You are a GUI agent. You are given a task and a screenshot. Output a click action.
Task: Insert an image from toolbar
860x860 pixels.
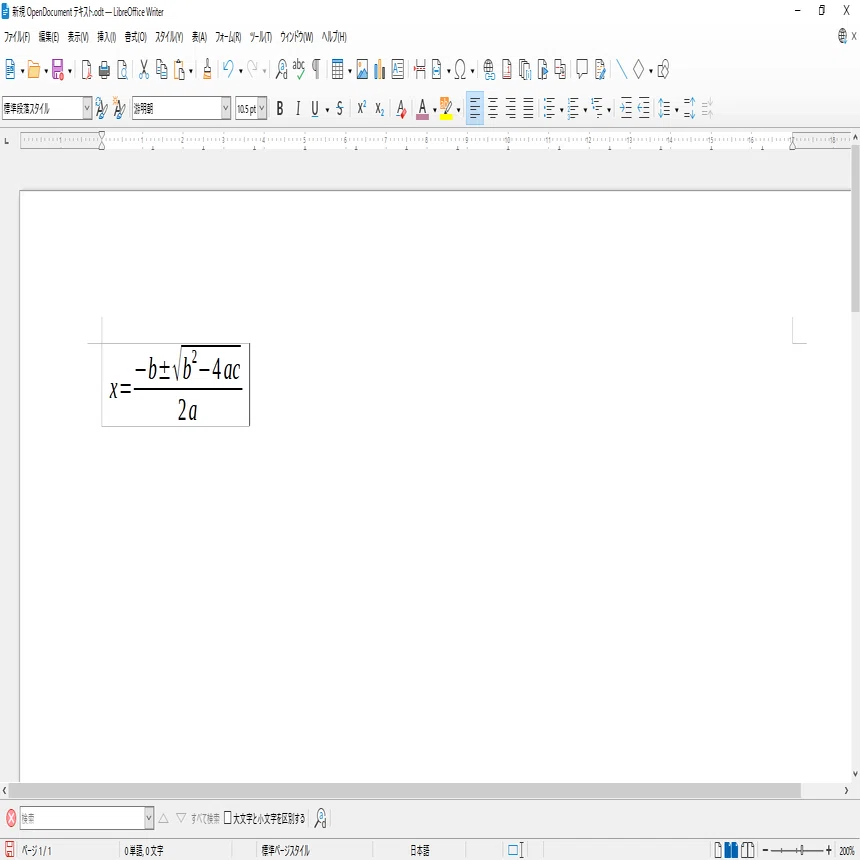click(x=362, y=70)
